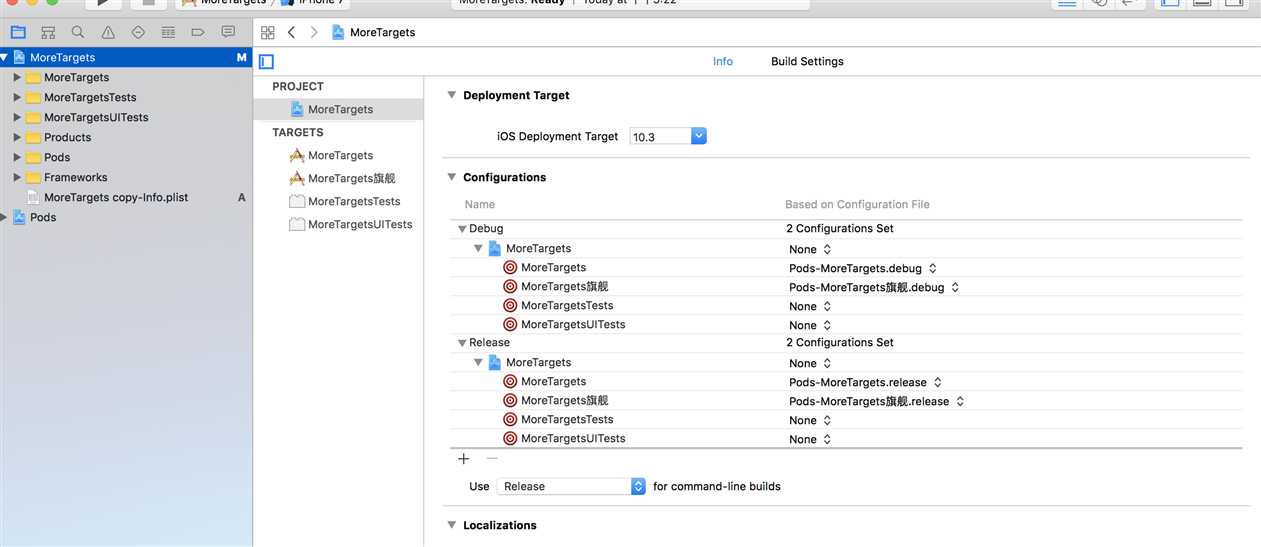Open the Pods-MoreTargets.debug configuration popup
Image resolution: width=1261 pixels, height=547 pixels.
coord(862,268)
